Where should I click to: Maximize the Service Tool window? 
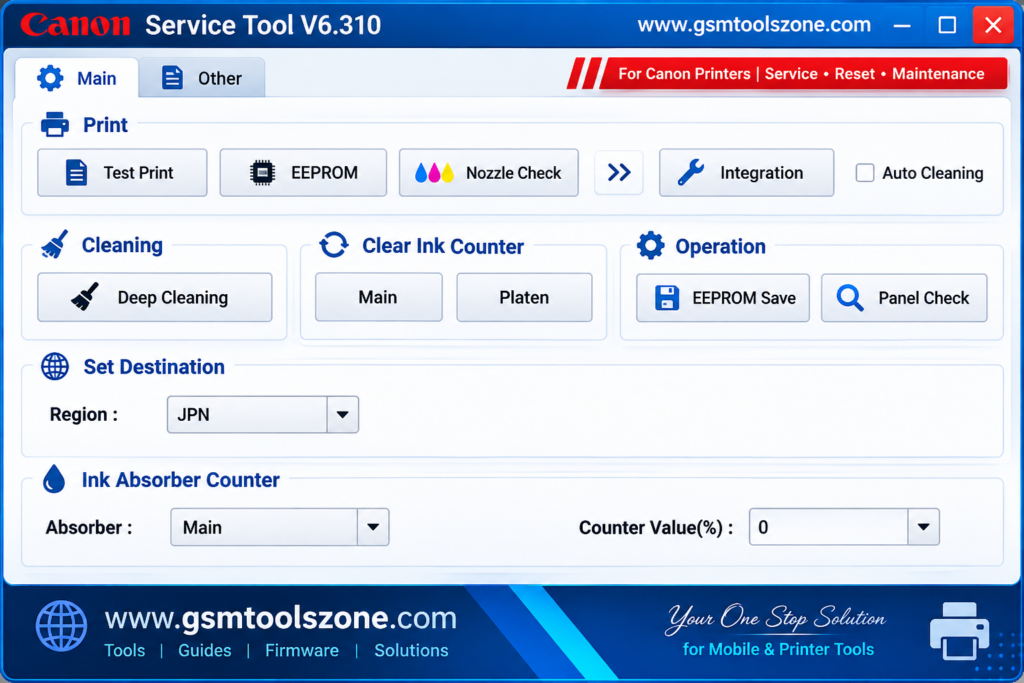click(947, 25)
